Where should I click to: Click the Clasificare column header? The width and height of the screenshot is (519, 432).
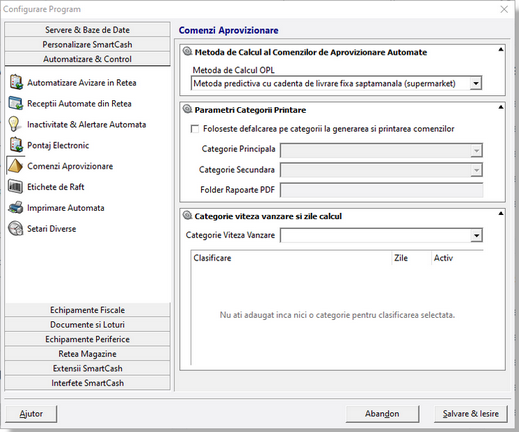[291, 258]
